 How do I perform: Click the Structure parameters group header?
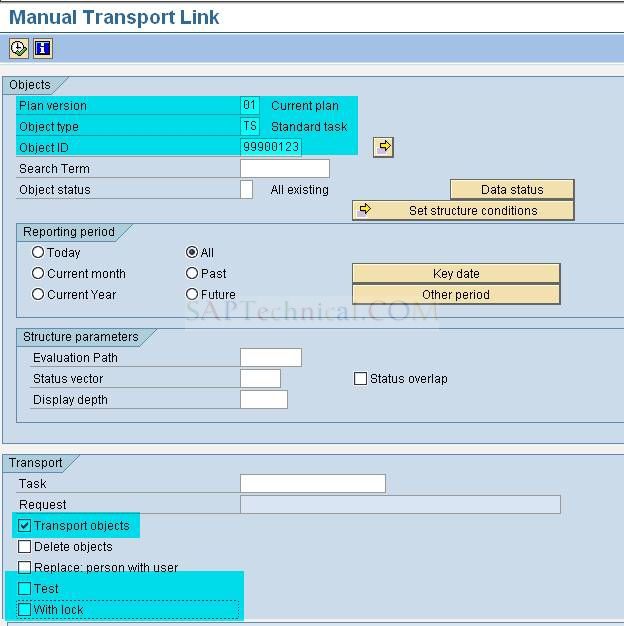(81, 337)
